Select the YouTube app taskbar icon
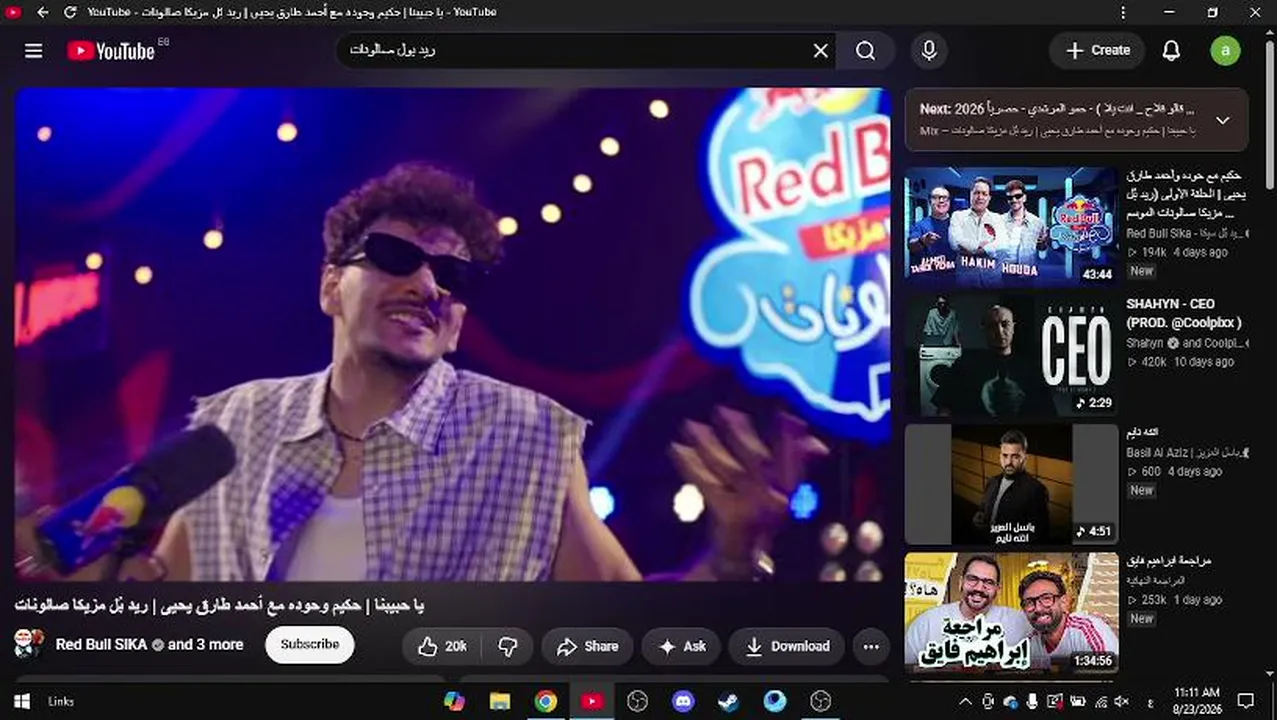Screen dimensions: 1277x720 pos(592,701)
